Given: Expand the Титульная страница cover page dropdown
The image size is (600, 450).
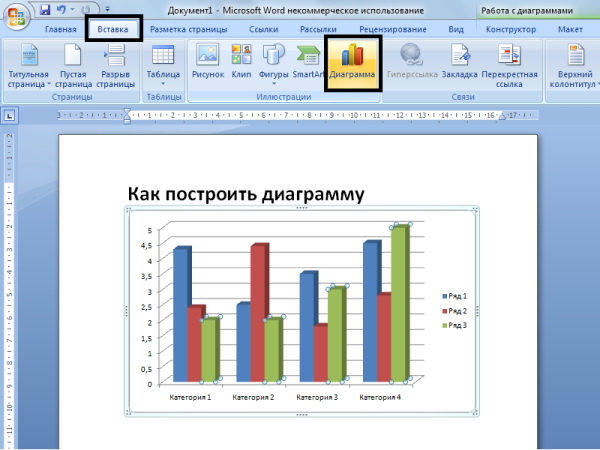Looking at the screenshot, I should (28, 63).
